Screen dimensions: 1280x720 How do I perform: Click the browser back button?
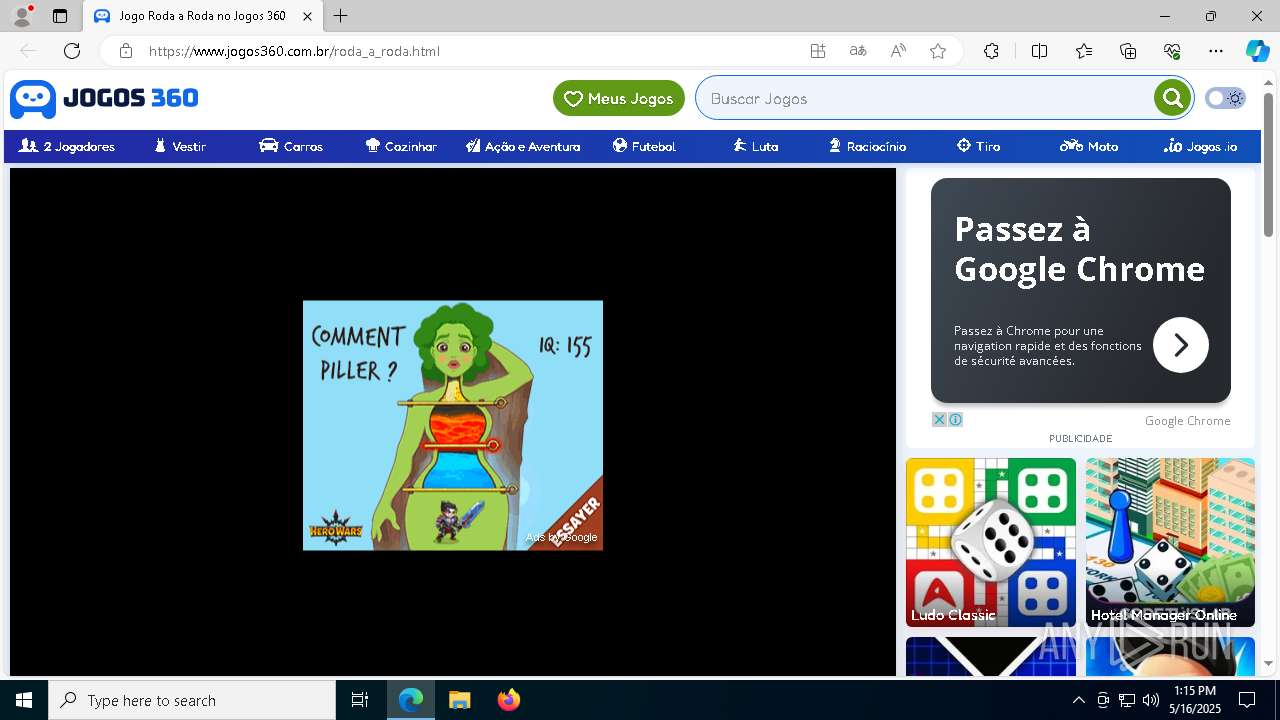tap(28, 51)
